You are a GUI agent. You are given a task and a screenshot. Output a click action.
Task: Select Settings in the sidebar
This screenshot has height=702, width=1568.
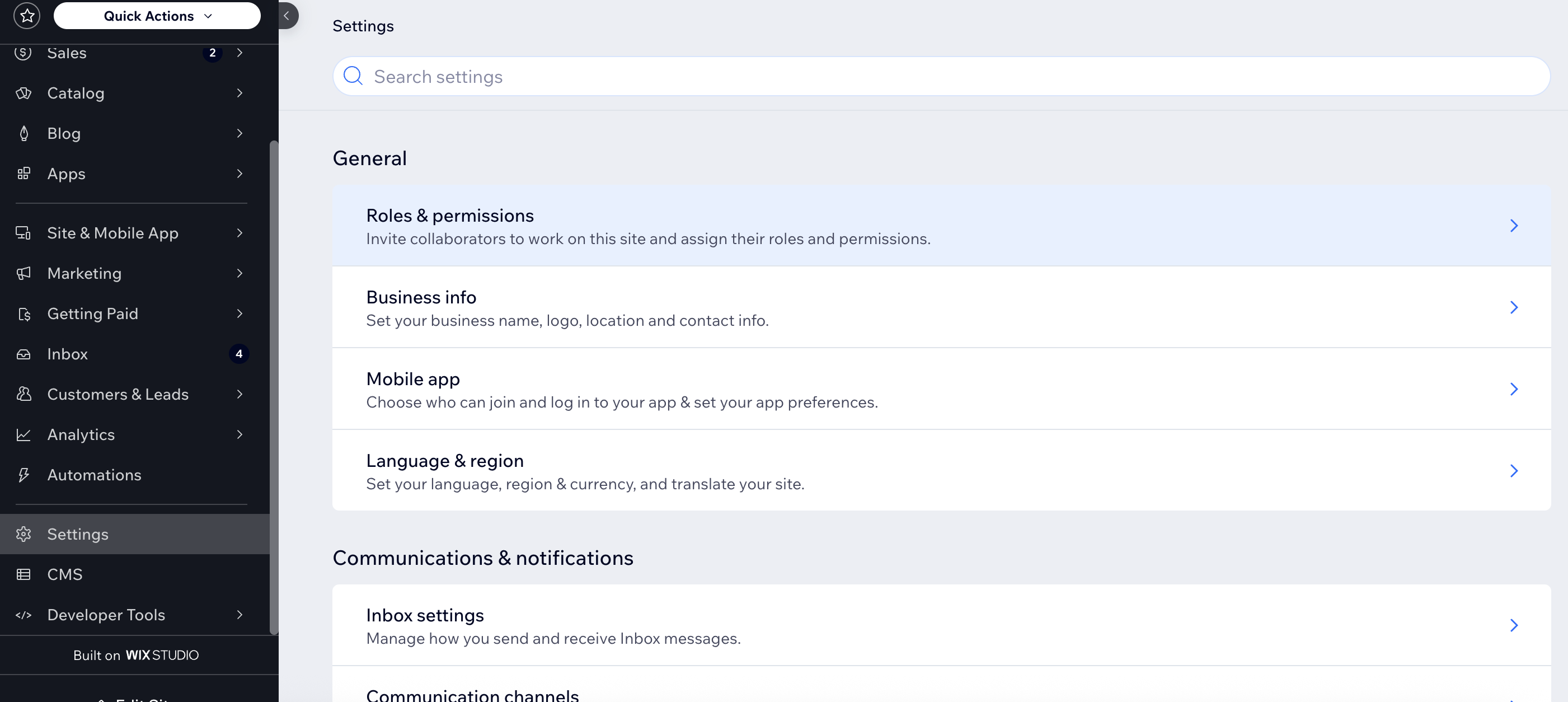coord(135,534)
